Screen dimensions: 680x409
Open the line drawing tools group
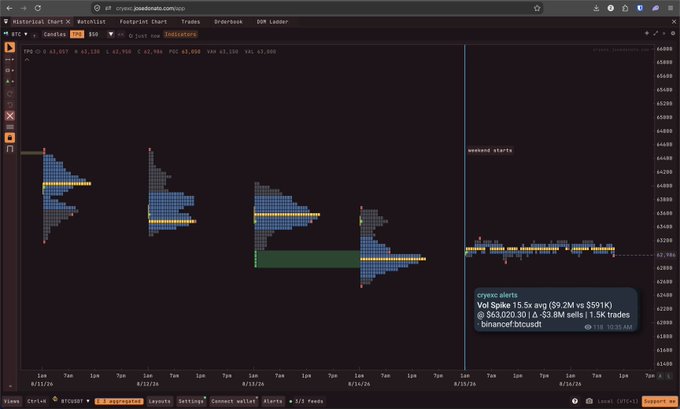click(x=10, y=59)
